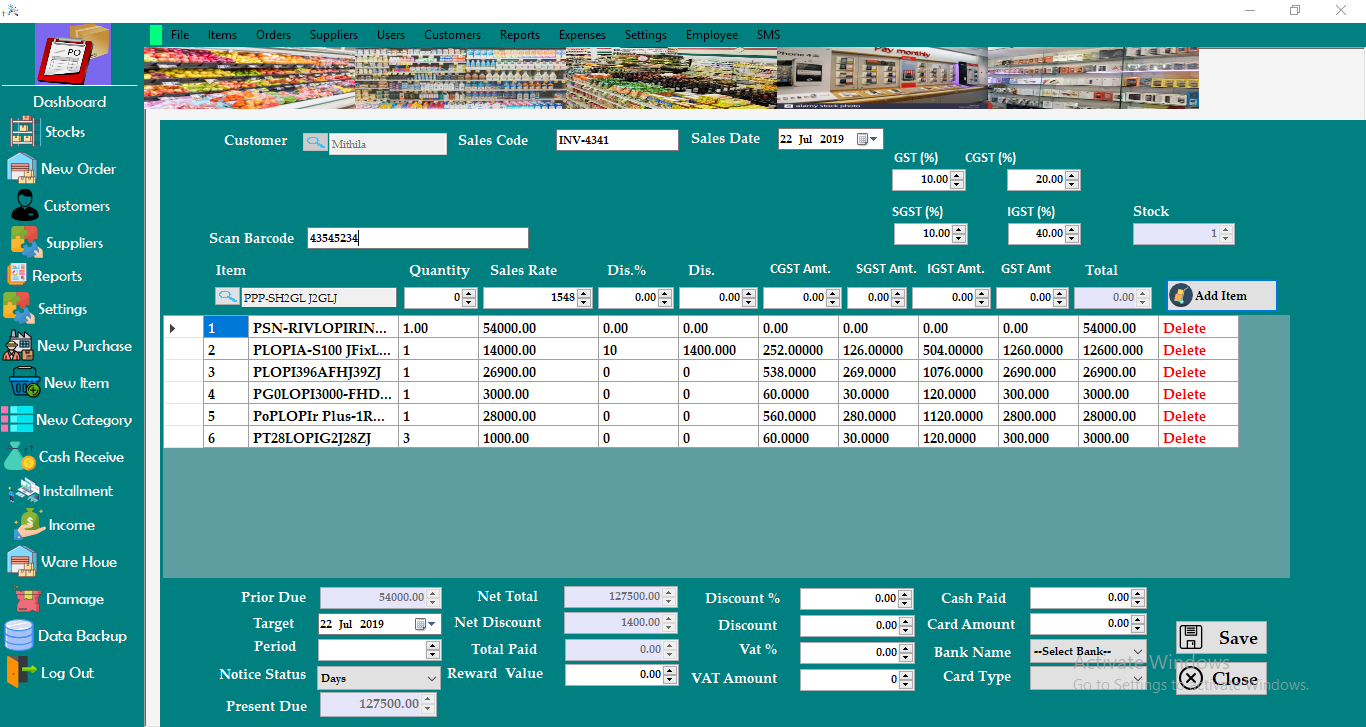The width and height of the screenshot is (1366, 727).
Task: Click the item search magnifier icon
Action: 225,297
